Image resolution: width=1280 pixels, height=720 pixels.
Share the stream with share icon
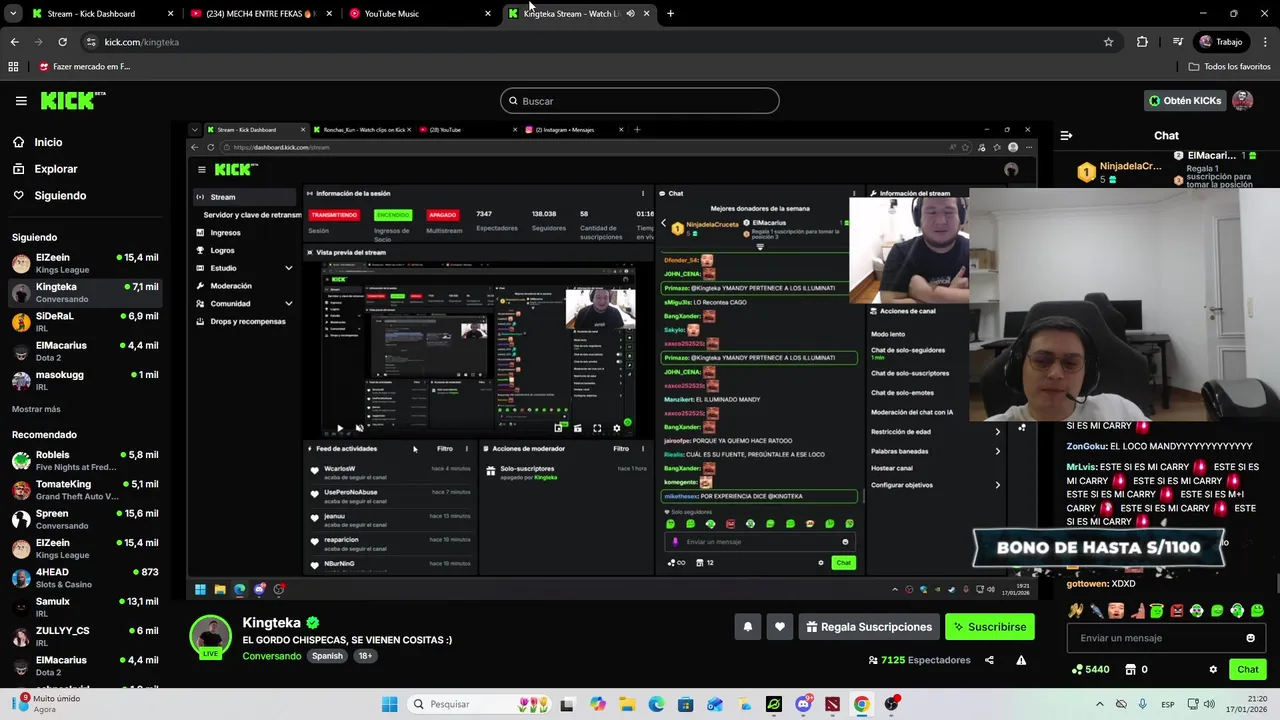pos(989,660)
